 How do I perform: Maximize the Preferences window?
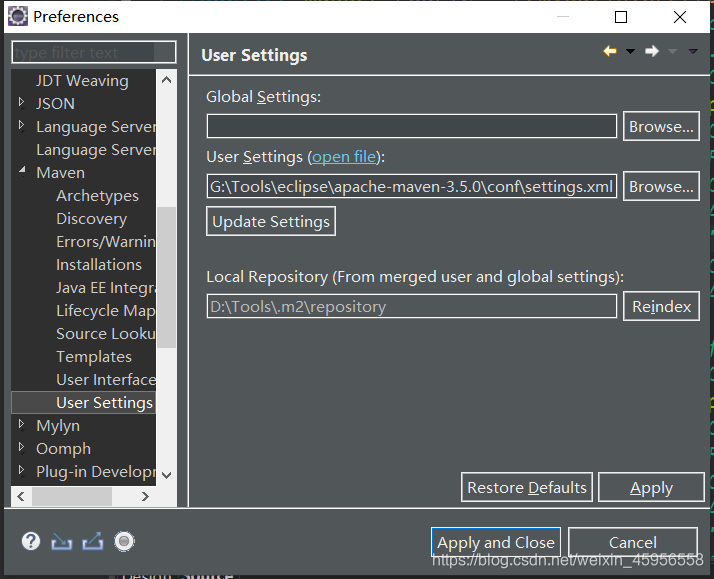(621, 17)
